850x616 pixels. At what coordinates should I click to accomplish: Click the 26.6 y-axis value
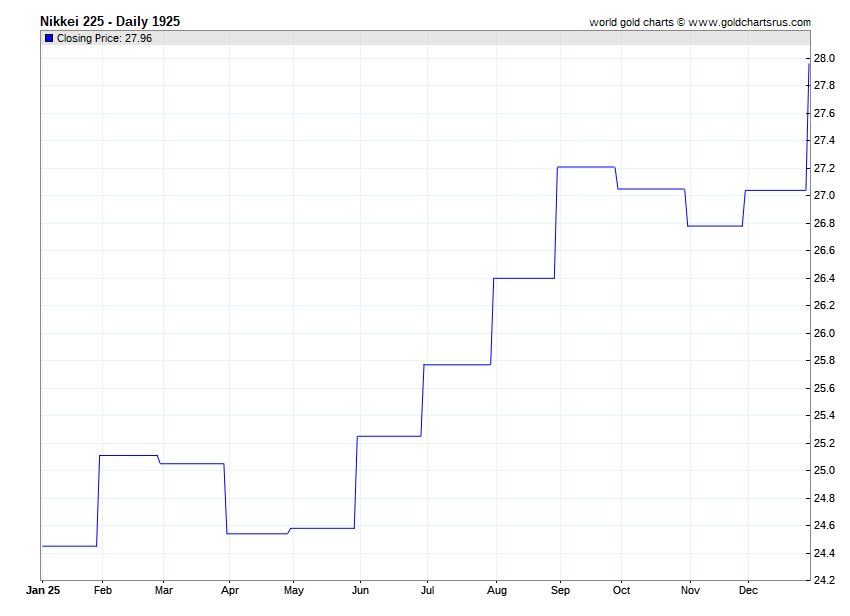(x=824, y=251)
